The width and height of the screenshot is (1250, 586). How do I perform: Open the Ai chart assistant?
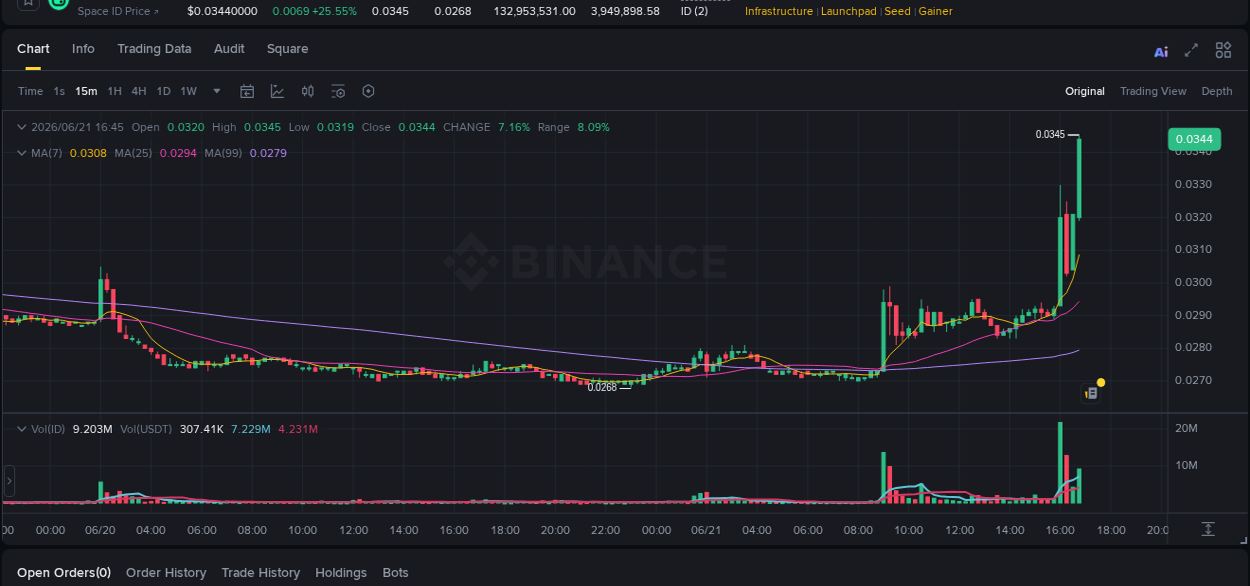[x=1161, y=52]
